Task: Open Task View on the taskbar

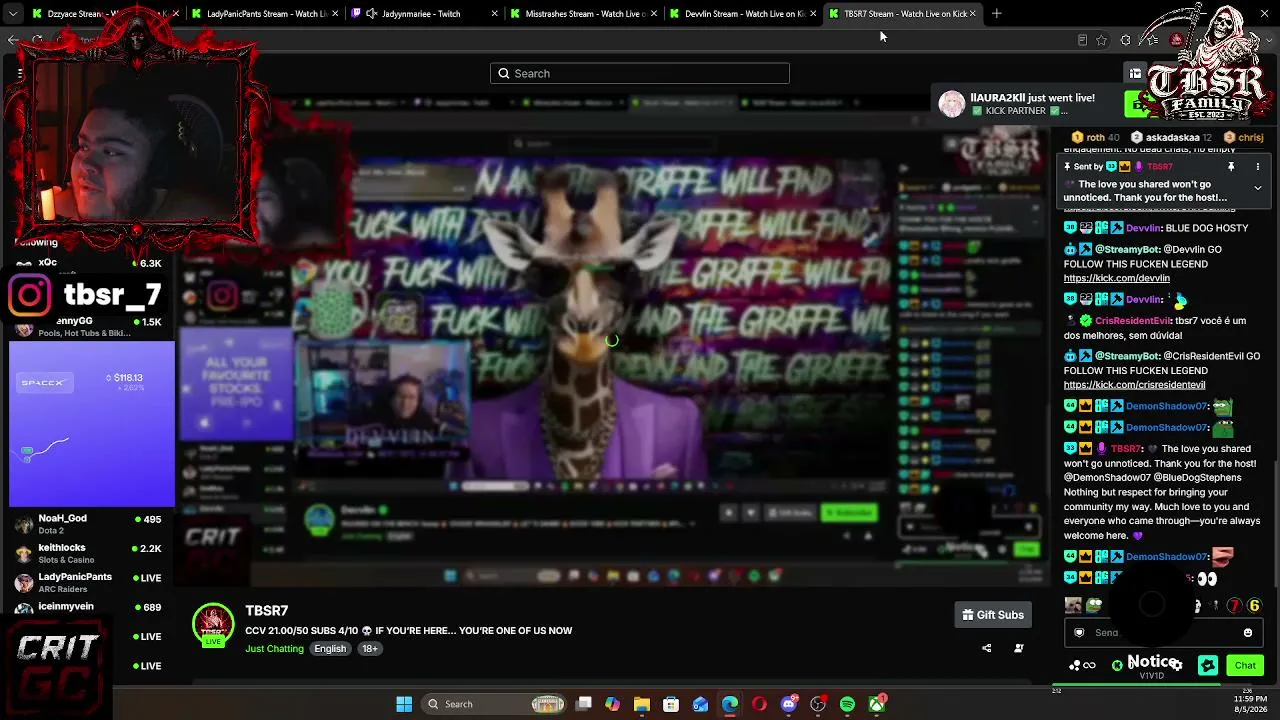Action: pyautogui.click(x=584, y=704)
